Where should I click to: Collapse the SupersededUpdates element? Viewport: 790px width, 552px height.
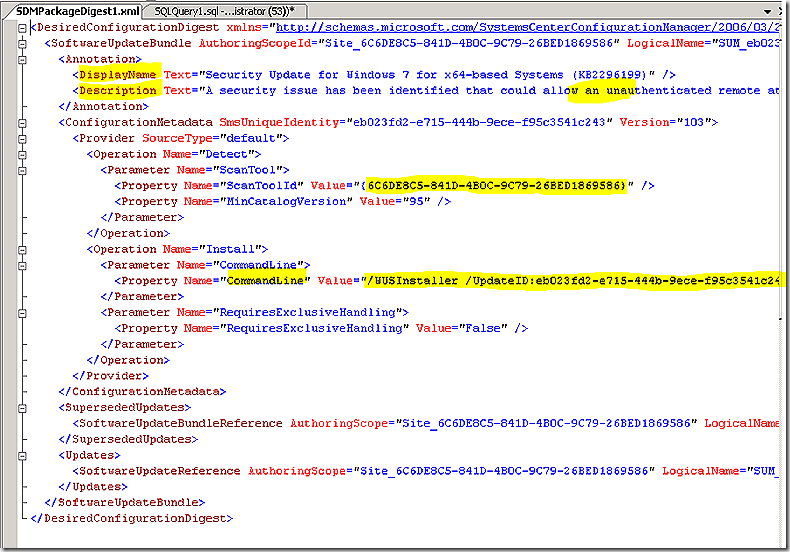(22, 408)
